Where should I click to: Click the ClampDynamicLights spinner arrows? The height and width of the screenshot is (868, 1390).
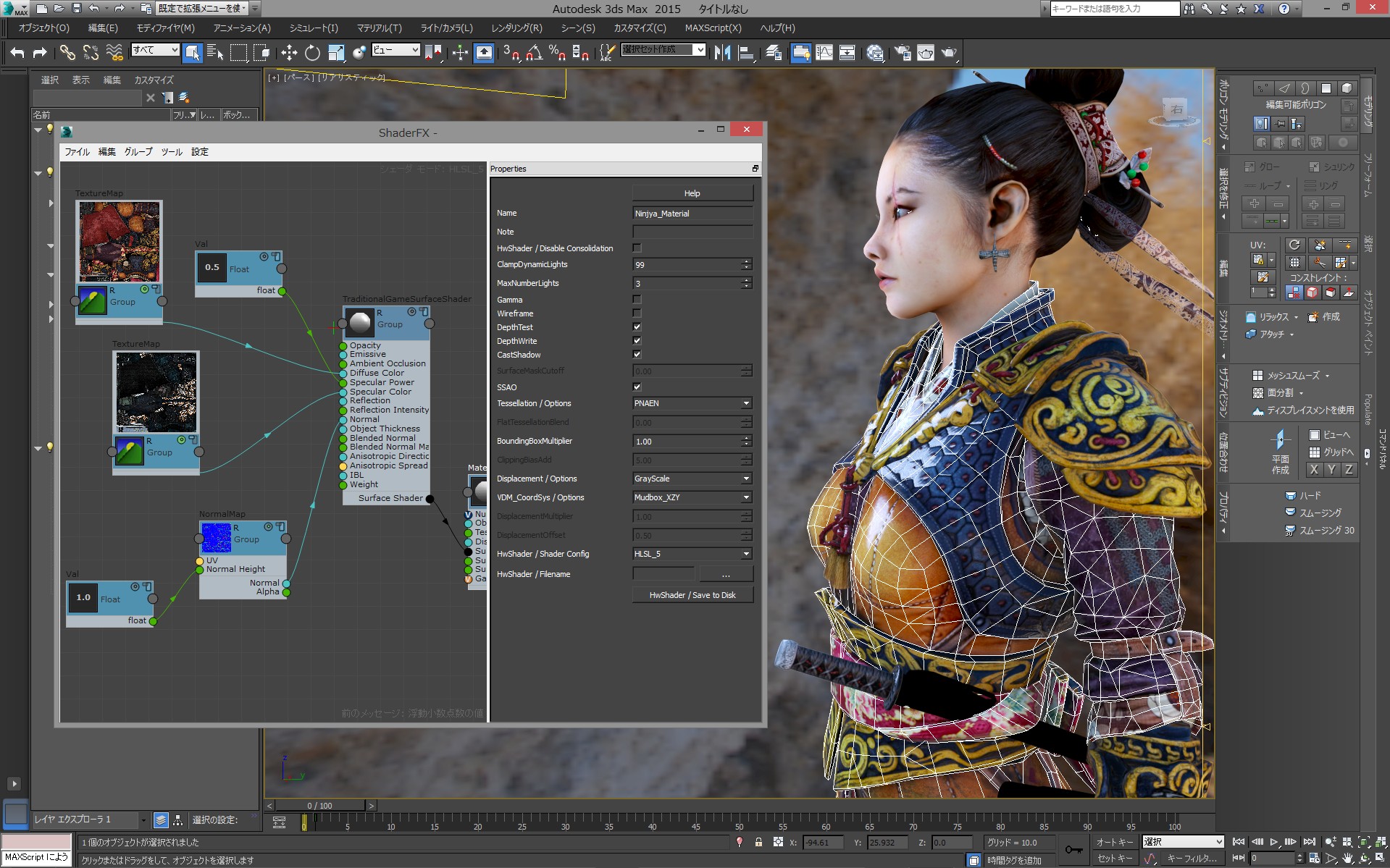(746, 264)
